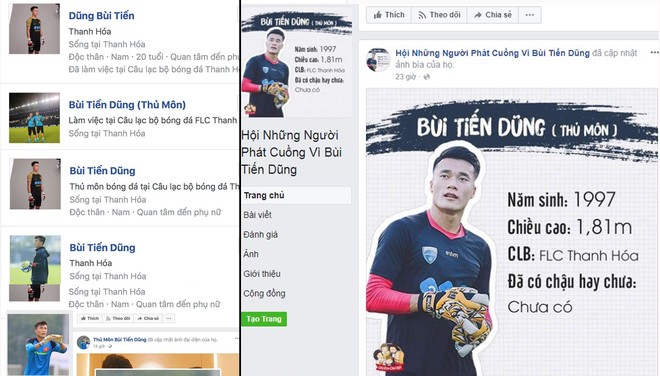
Task: Click the page avatar beside post header
Action: (378, 60)
